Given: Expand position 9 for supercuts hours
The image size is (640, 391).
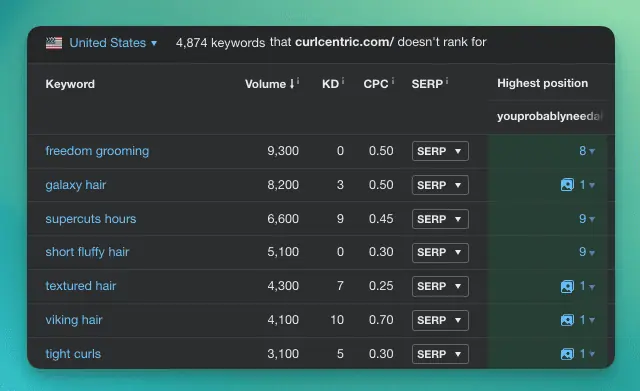Looking at the screenshot, I should click(587, 219).
